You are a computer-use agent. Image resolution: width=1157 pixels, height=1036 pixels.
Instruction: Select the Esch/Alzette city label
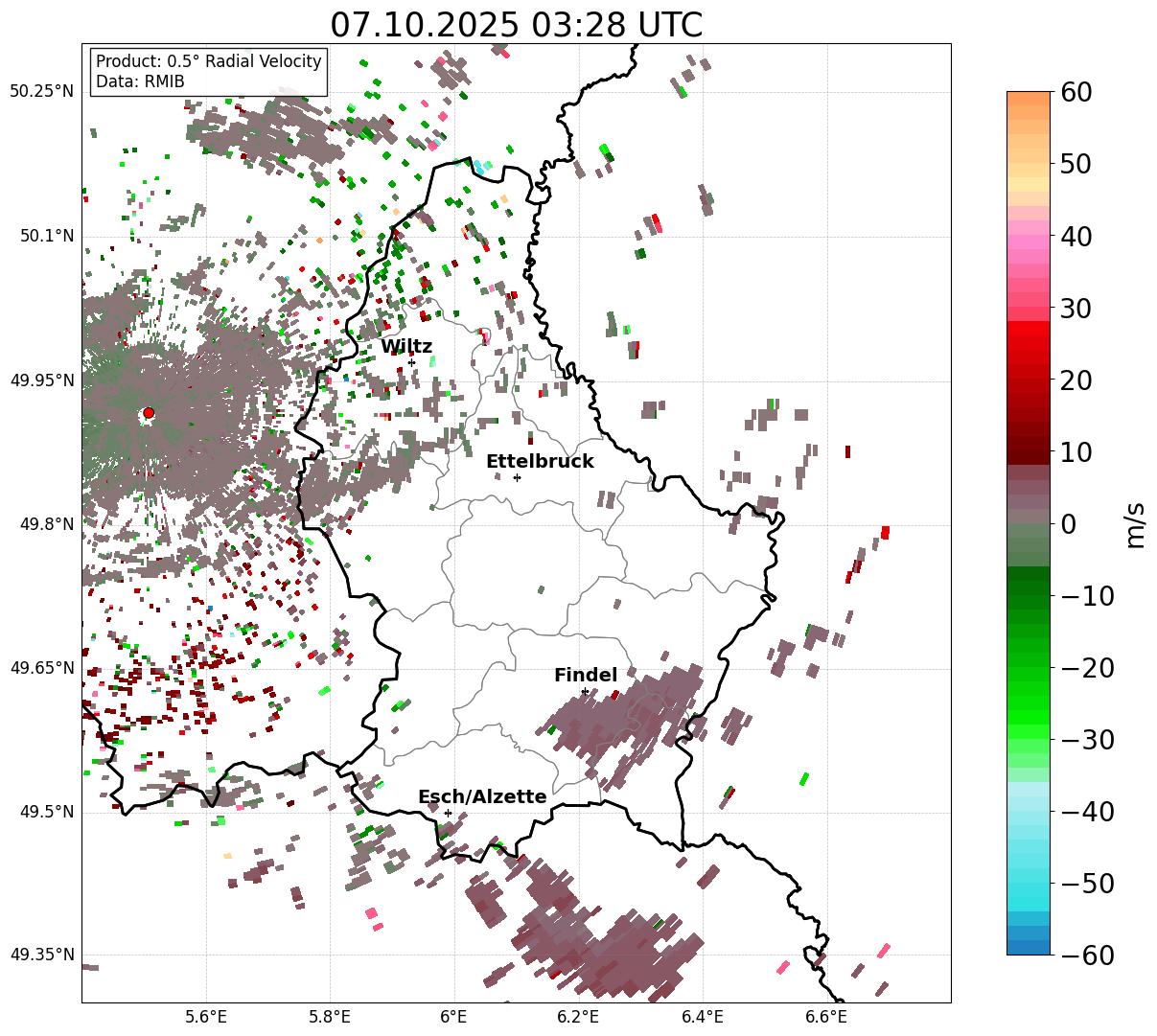pyautogui.click(x=482, y=796)
